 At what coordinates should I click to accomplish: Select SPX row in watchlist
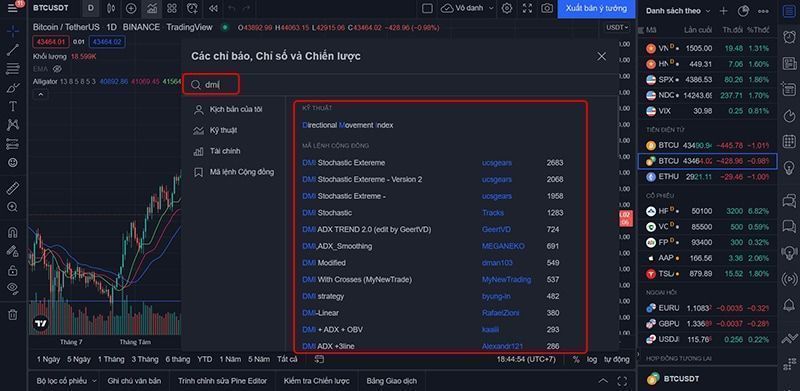pos(708,80)
